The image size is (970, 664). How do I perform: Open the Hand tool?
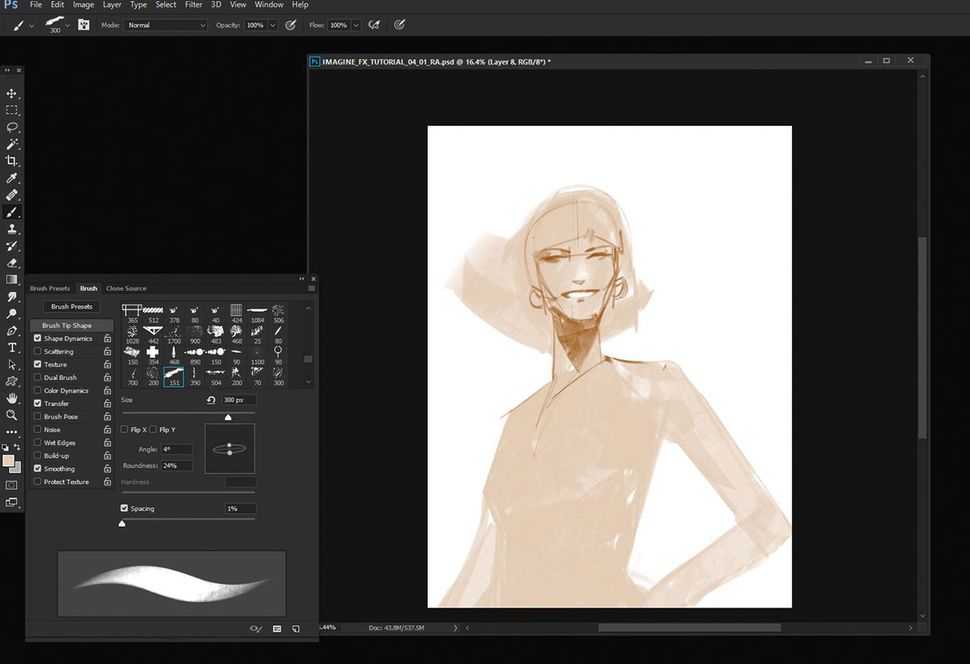tap(13, 399)
